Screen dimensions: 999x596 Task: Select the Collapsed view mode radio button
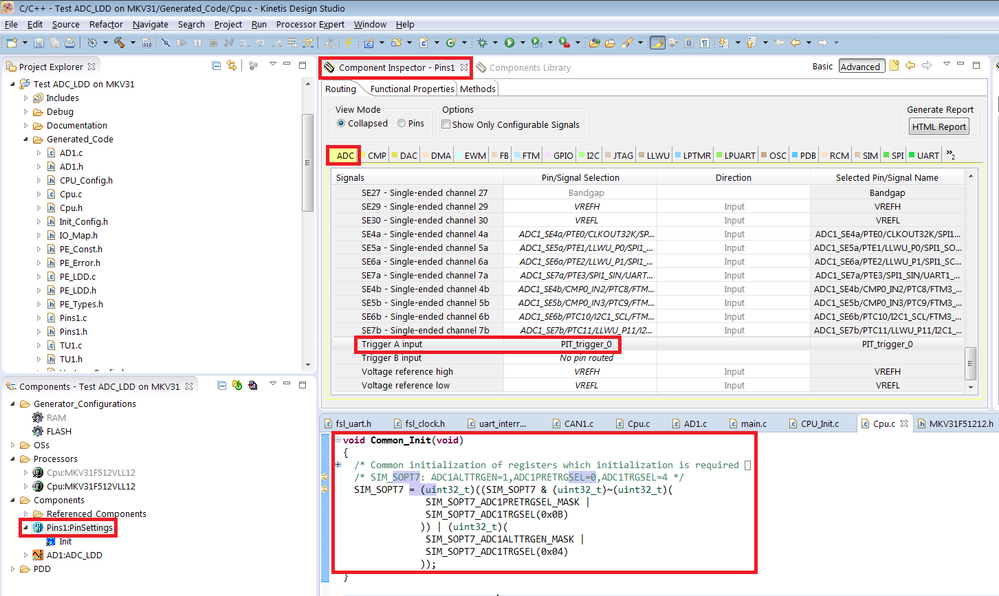click(341, 123)
